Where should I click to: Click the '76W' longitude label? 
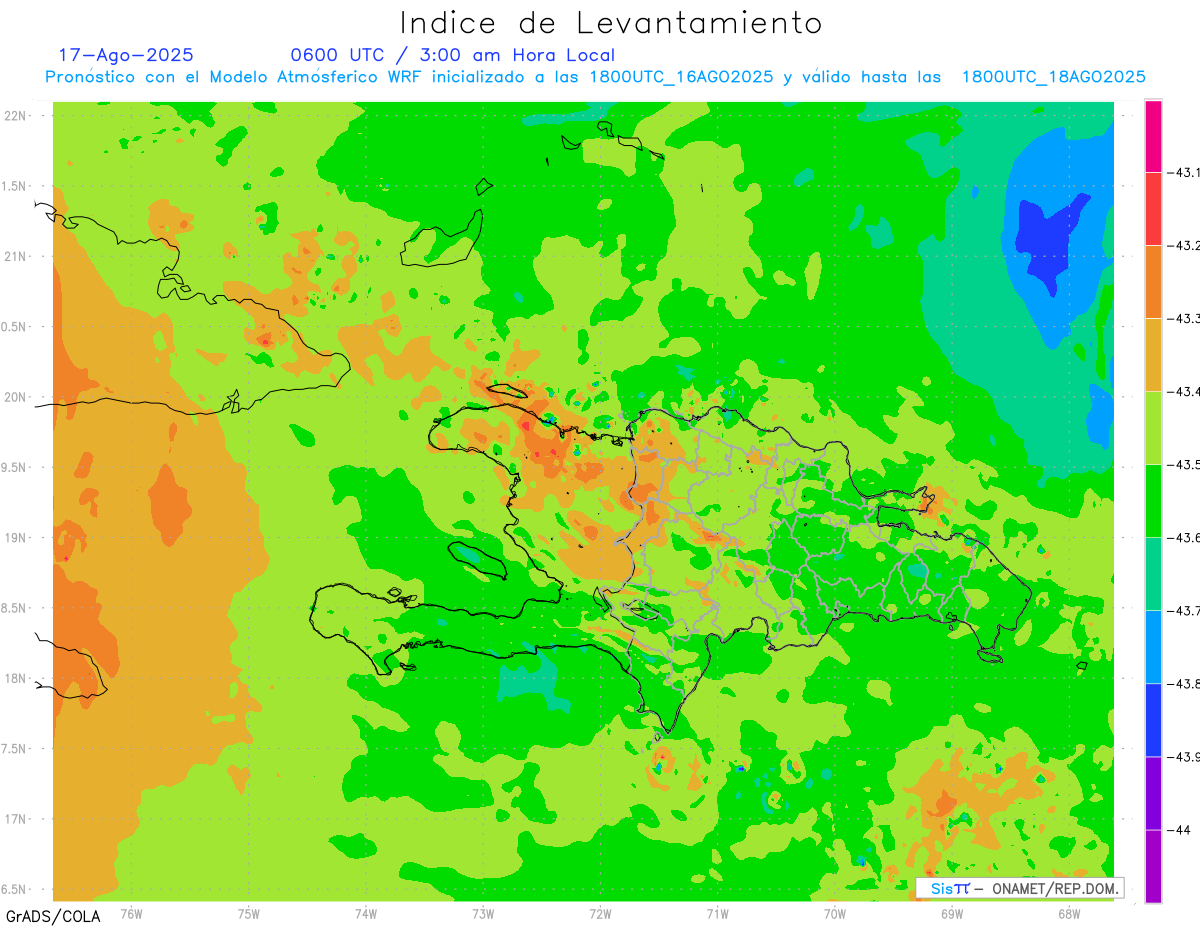pos(131,913)
